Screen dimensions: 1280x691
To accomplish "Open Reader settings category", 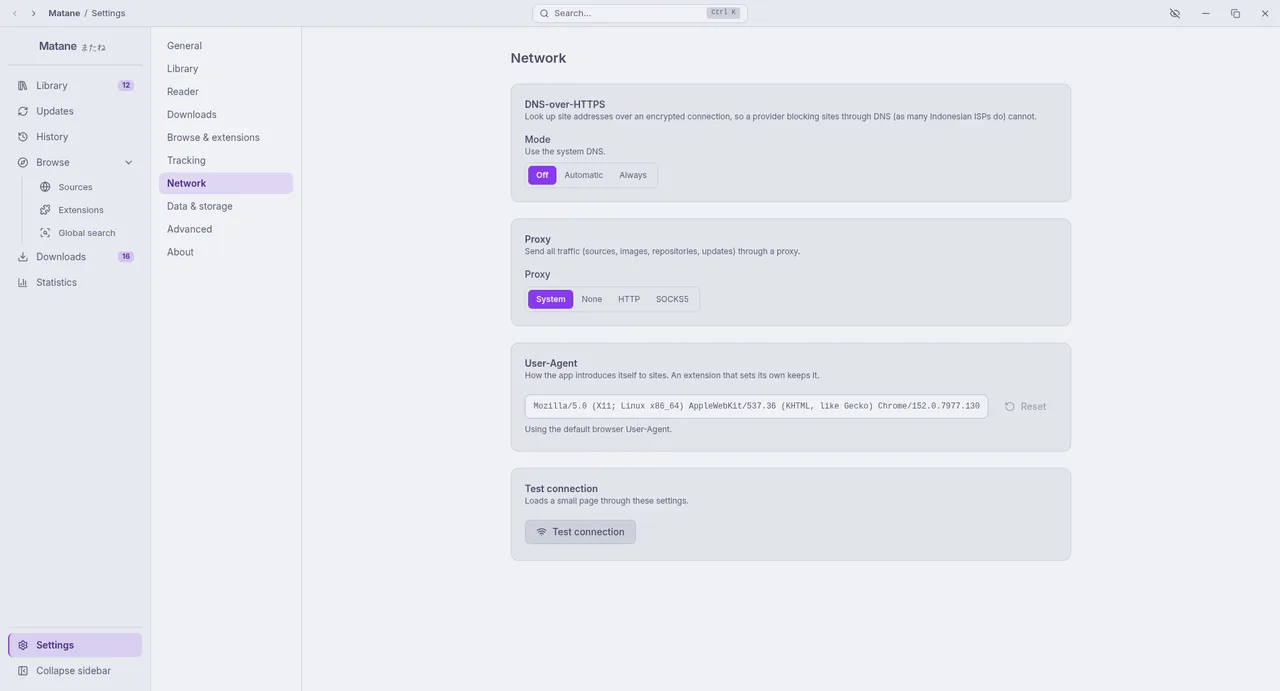I will tap(226, 92).
